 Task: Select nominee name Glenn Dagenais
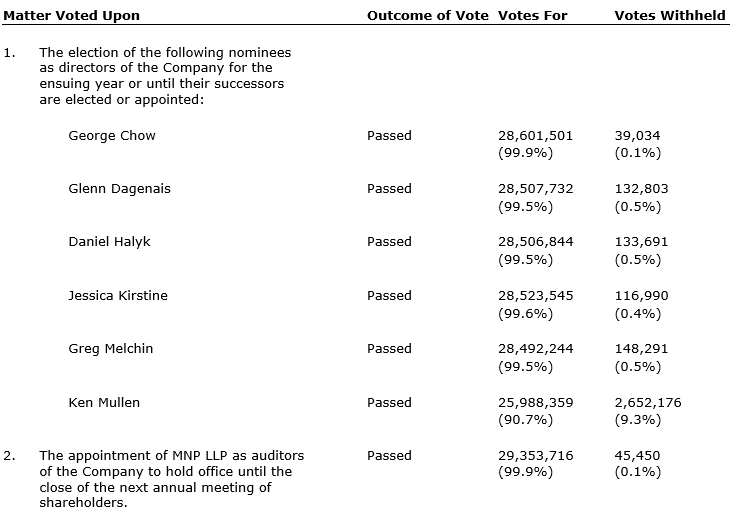tap(119, 188)
